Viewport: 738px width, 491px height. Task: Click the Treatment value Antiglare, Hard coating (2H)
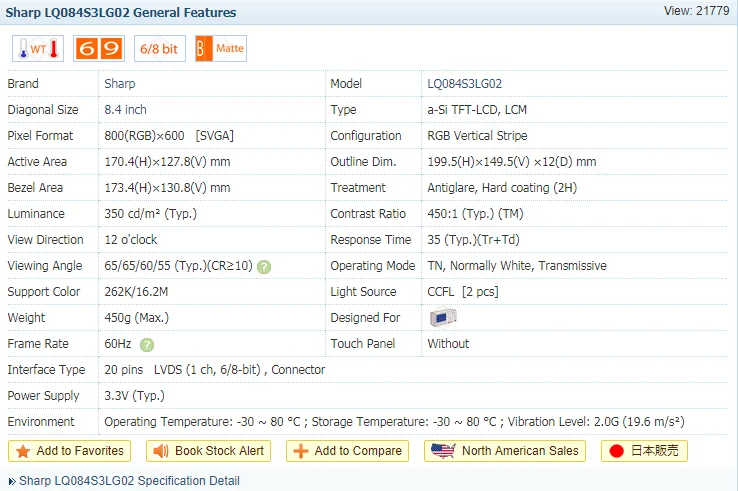click(502, 188)
